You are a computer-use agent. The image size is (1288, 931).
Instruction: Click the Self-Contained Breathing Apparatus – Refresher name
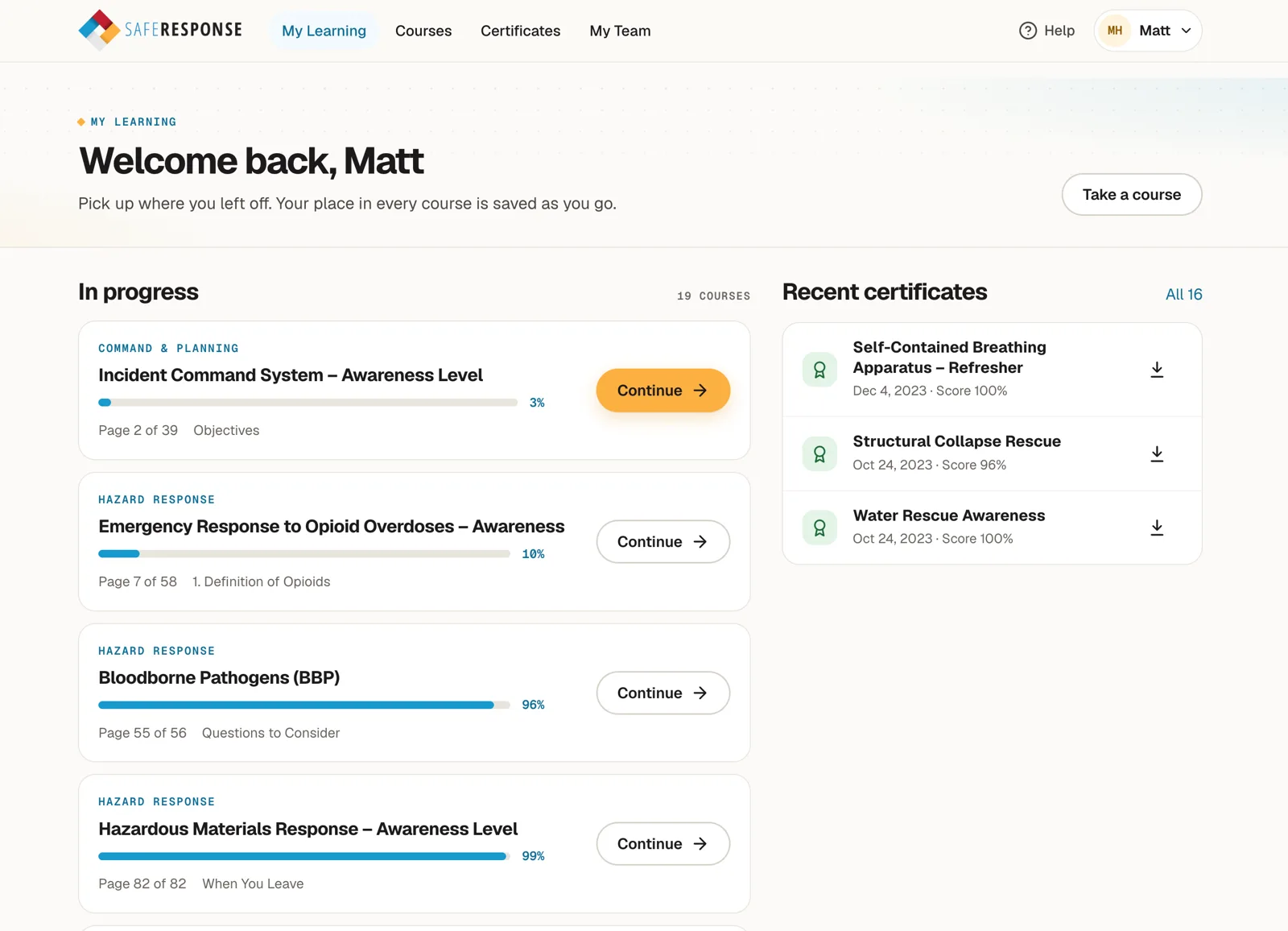[949, 358]
